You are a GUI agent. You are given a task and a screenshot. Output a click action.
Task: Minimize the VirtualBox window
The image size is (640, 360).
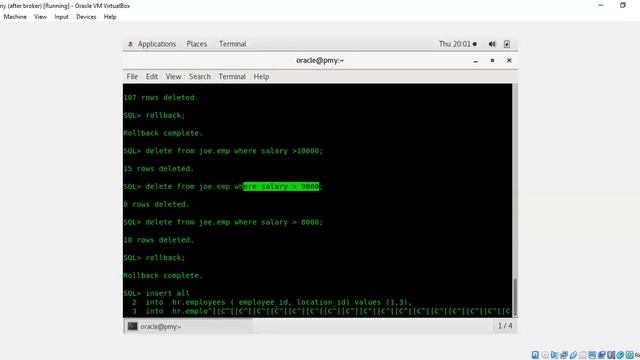601,5
